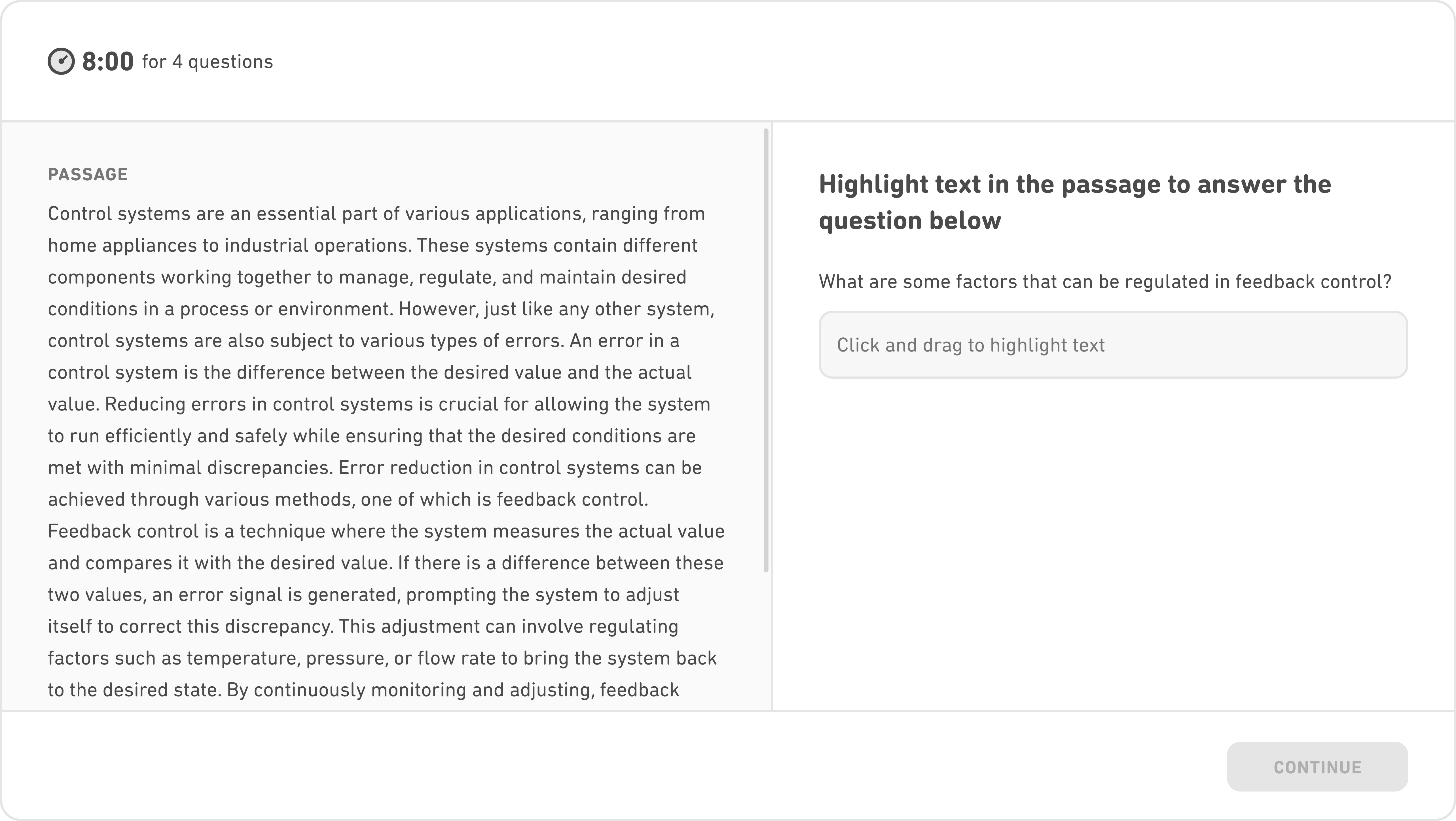Click the PASSAGE section heading
This screenshot has width=1456, height=821.
click(88, 174)
